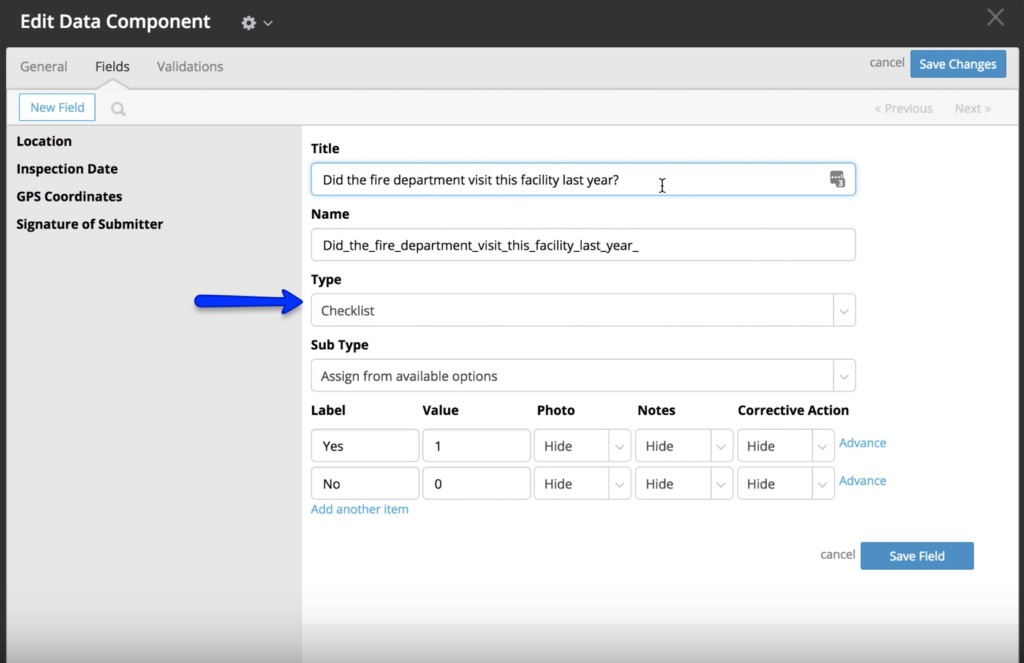
Task: Click the input method icon inside the Title field
Action: pos(840,179)
